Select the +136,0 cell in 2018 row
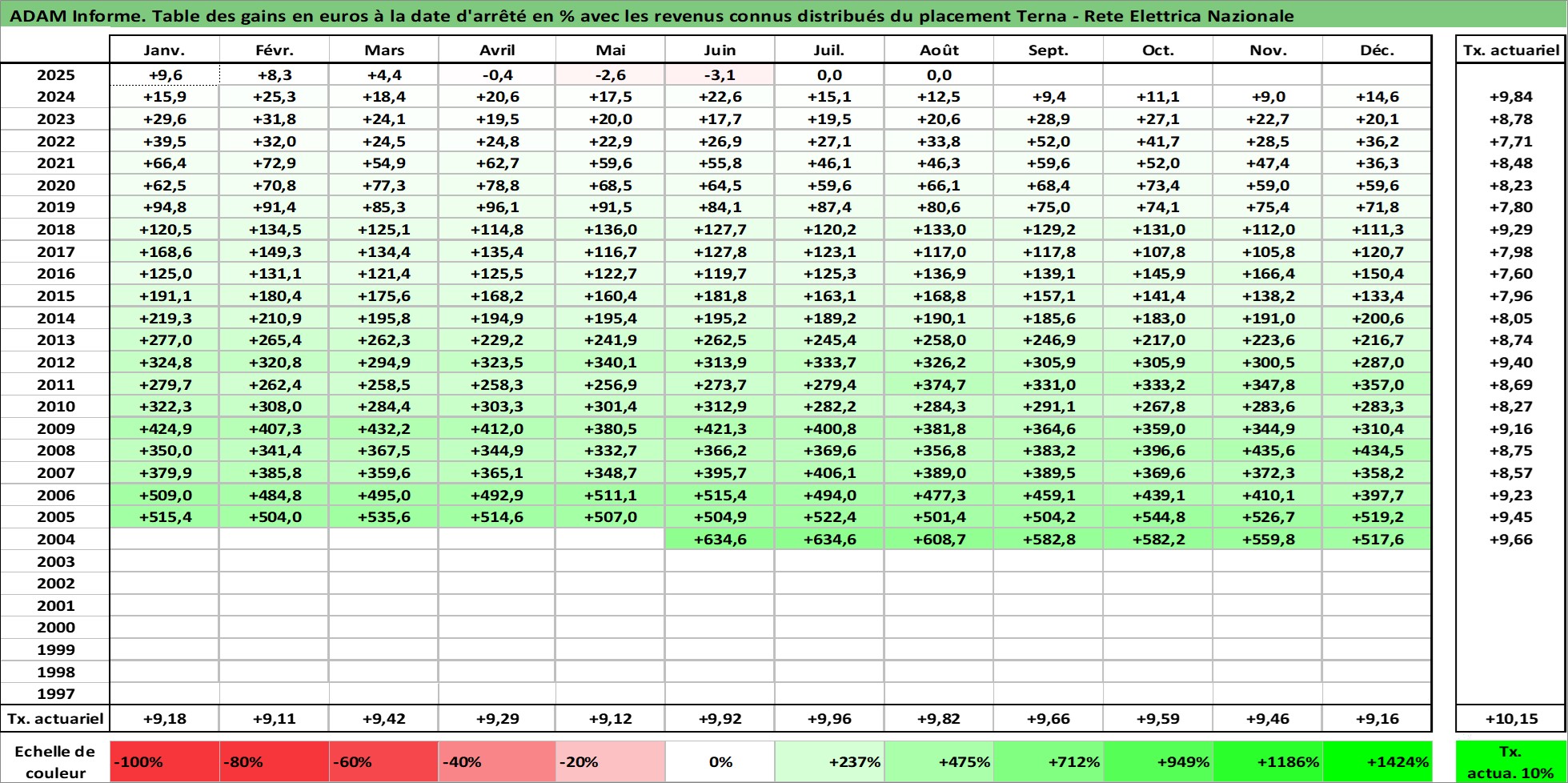The image size is (1568, 783). point(611,230)
